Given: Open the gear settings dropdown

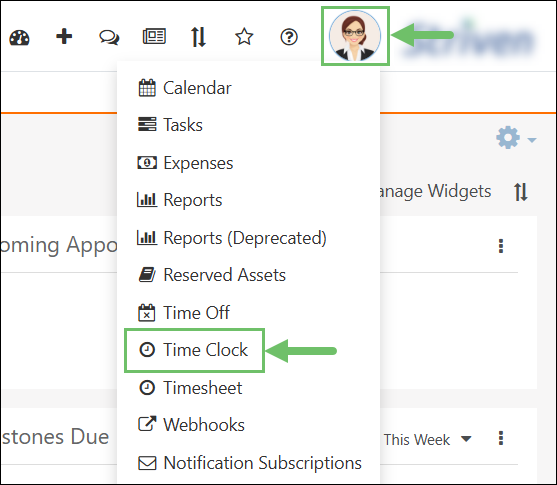Looking at the screenshot, I should (515, 138).
